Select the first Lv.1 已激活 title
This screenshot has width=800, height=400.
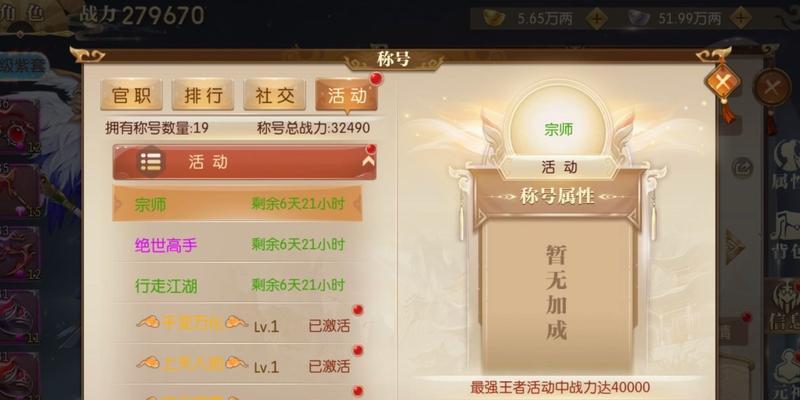(238, 324)
